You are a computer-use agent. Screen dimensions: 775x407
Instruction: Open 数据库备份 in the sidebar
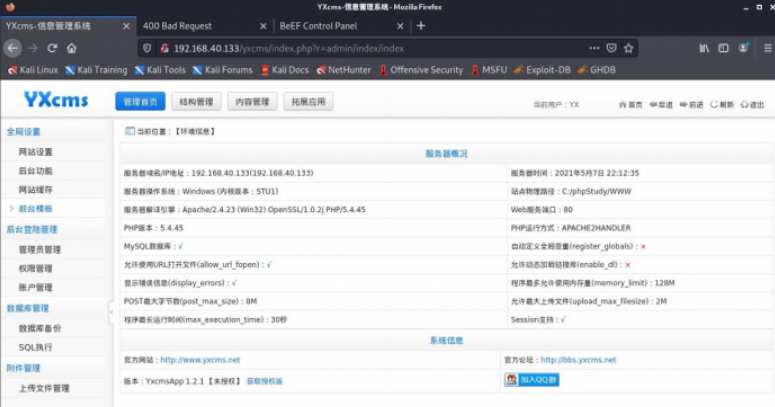pos(40,328)
